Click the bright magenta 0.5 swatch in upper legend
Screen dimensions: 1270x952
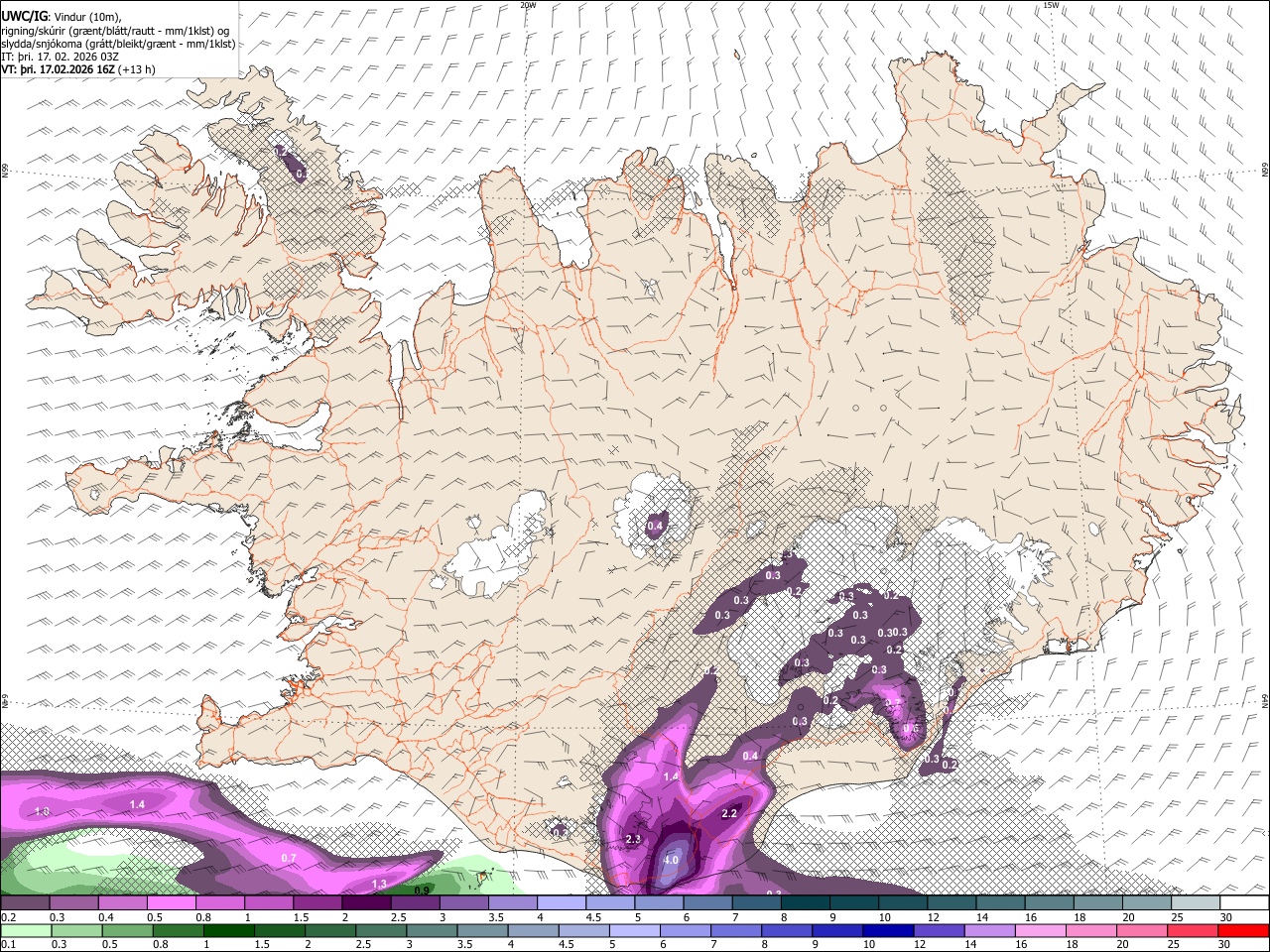point(170,902)
